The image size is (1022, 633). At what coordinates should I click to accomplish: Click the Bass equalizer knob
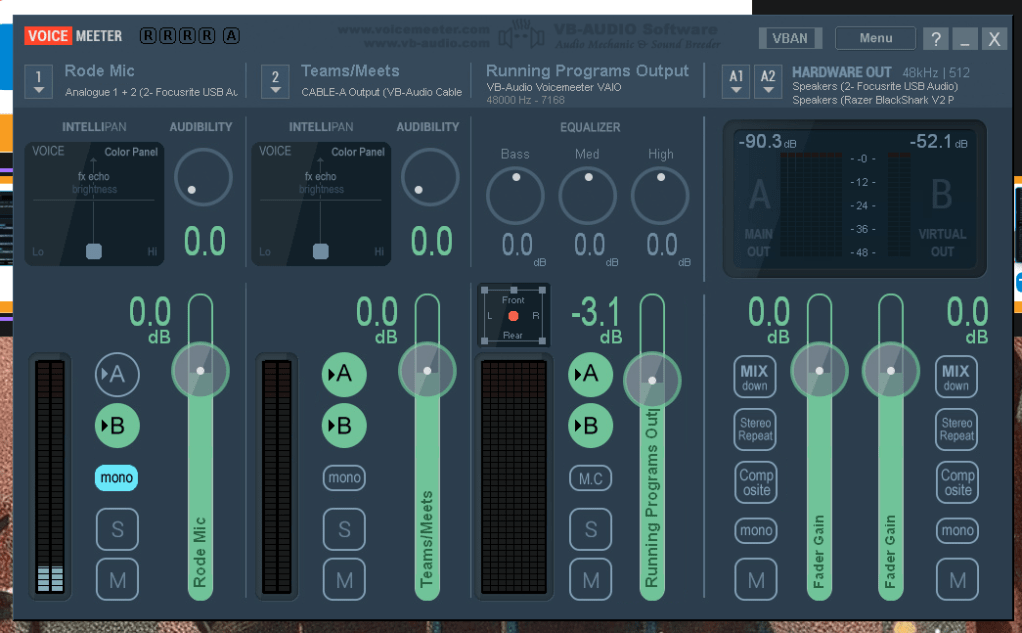516,196
